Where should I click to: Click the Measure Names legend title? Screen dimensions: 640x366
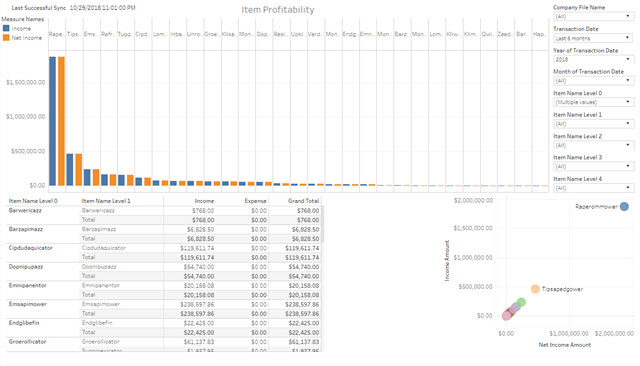pyautogui.click(x=23, y=19)
